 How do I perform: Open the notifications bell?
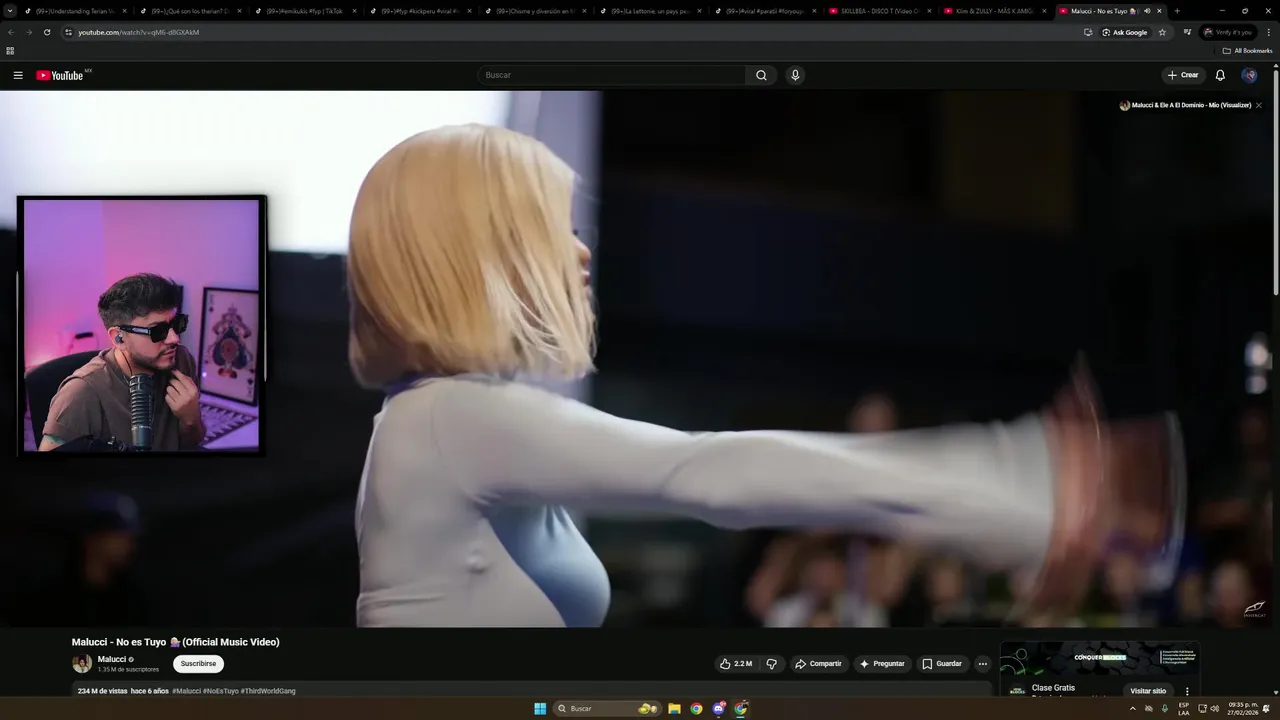pyautogui.click(x=1220, y=75)
